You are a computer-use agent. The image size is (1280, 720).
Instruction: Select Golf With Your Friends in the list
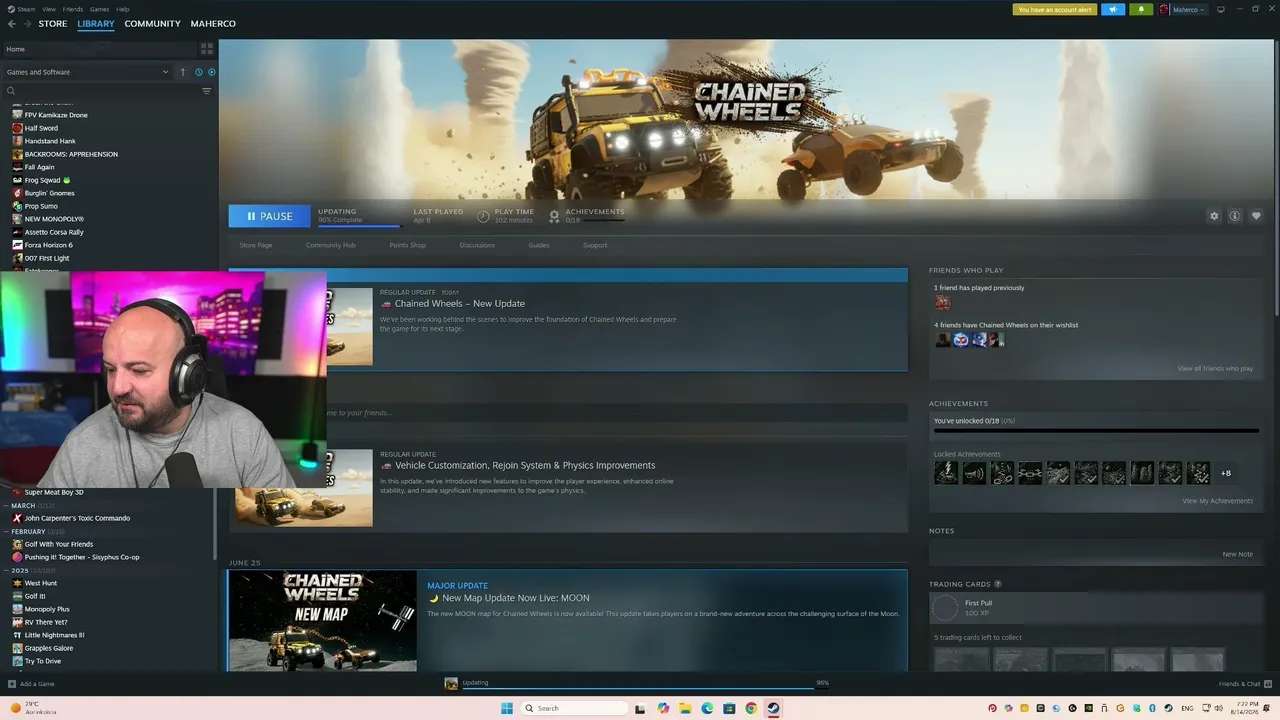coord(59,544)
